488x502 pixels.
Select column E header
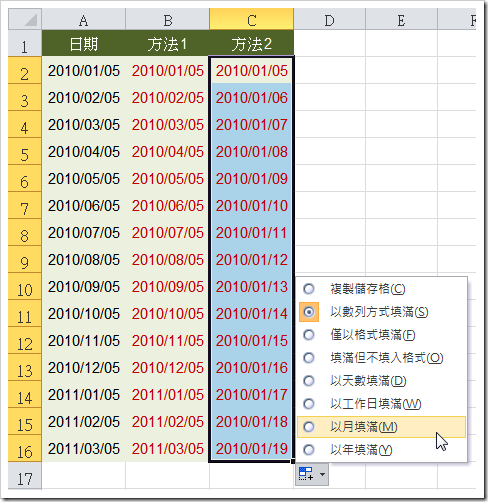(x=401, y=19)
